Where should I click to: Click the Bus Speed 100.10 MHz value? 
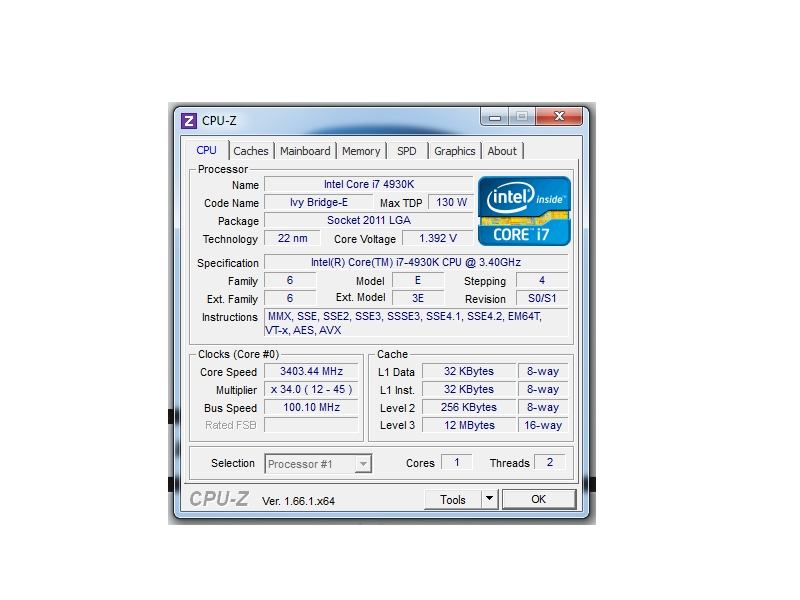pyautogui.click(x=311, y=407)
